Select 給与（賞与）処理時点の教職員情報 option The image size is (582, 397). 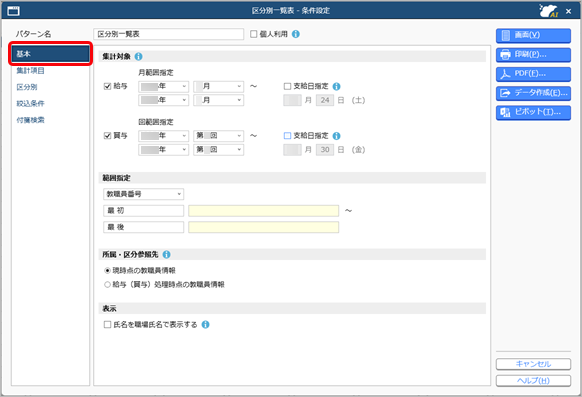point(107,285)
